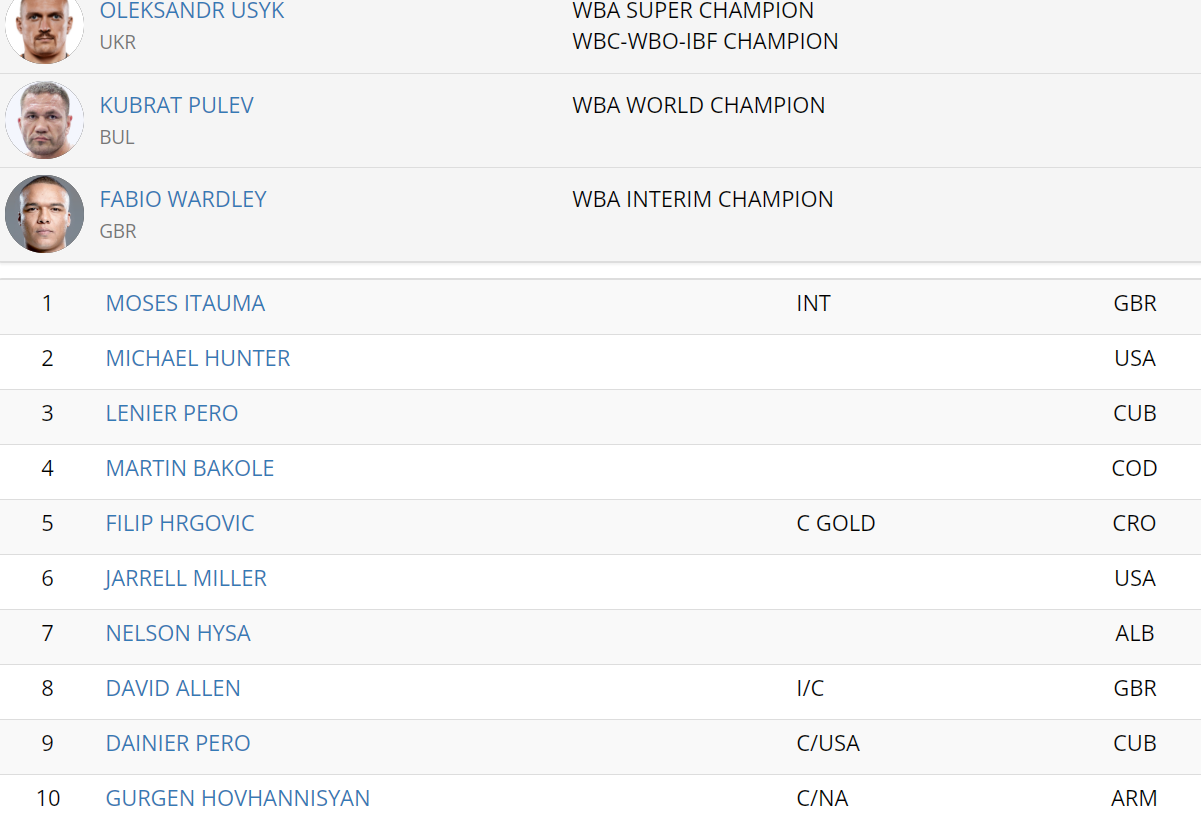Open Oleksandr Usyk's profile link

[192, 12]
